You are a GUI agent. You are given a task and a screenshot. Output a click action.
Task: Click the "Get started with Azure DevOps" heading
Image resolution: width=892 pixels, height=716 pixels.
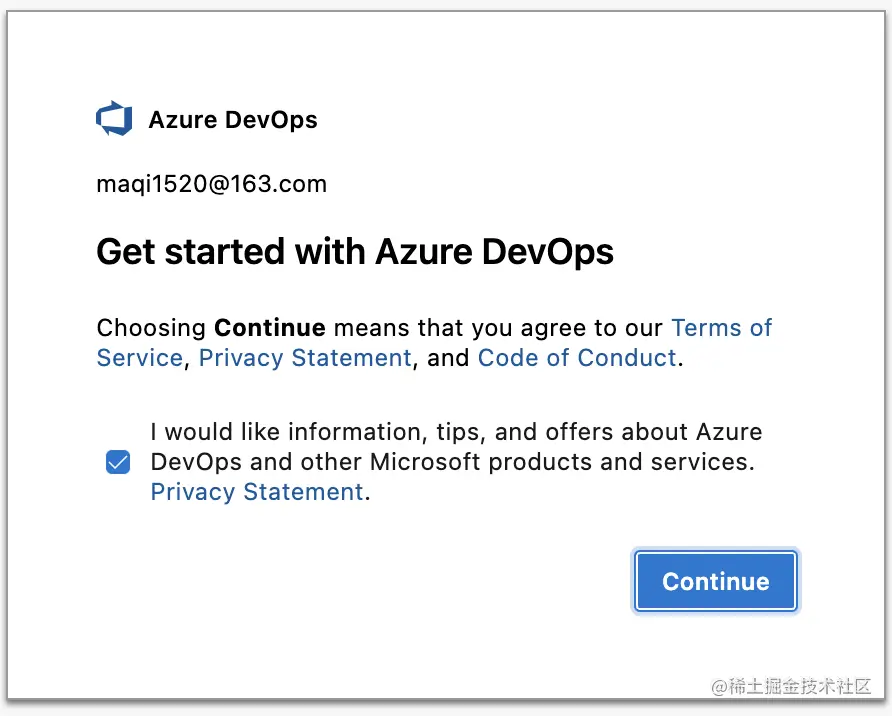(355, 252)
